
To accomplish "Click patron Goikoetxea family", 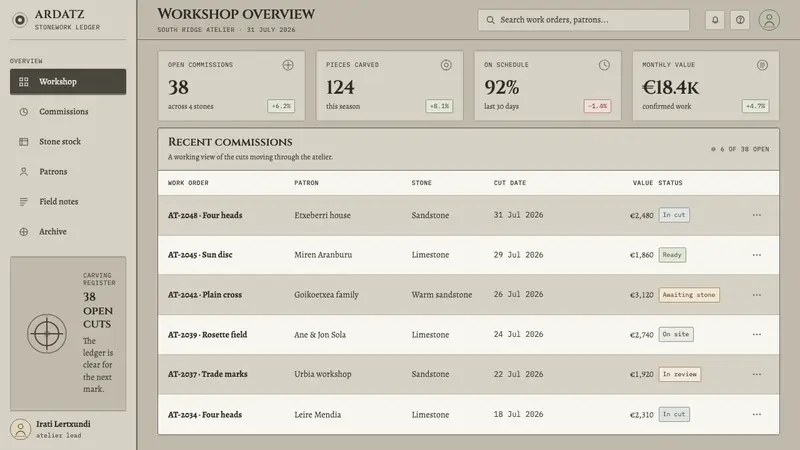I will [x=327, y=294].
